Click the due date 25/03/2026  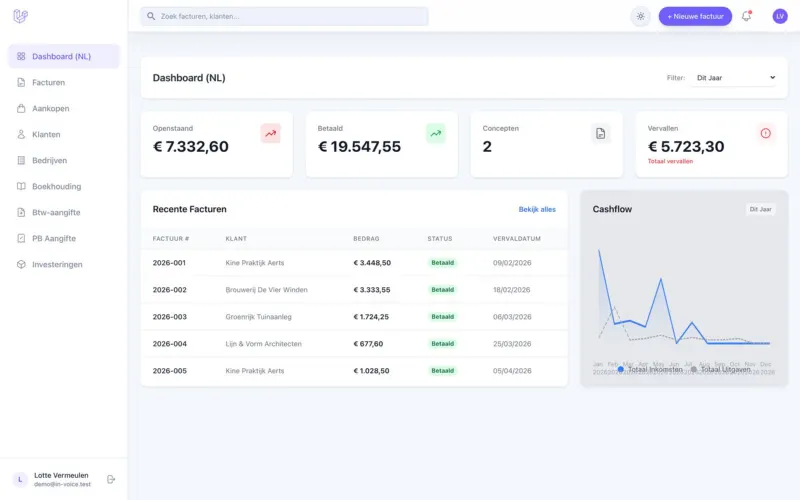click(x=512, y=344)
